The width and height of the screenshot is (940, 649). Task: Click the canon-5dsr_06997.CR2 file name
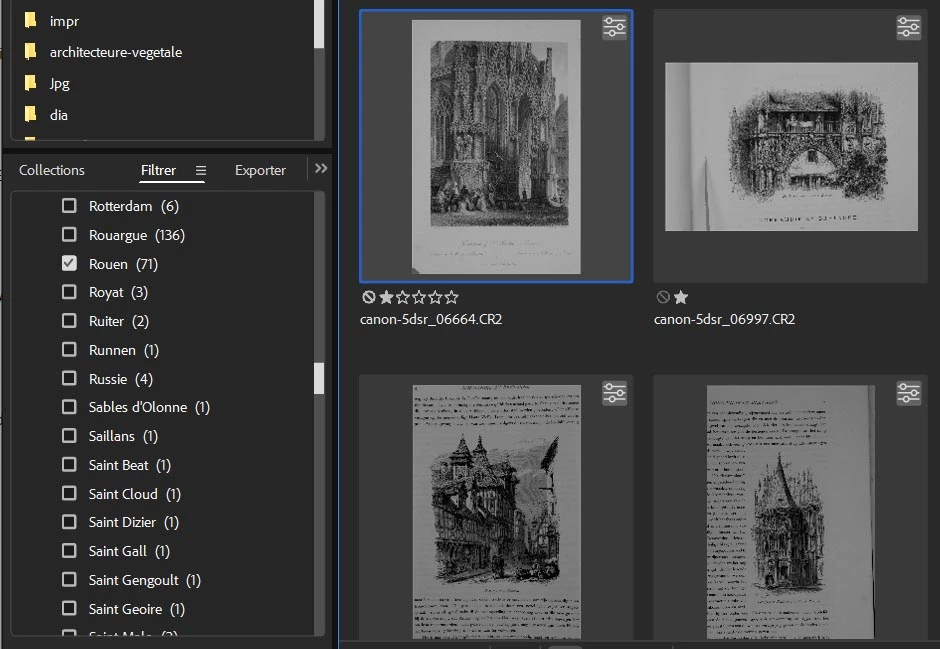(x=725, y=319)
